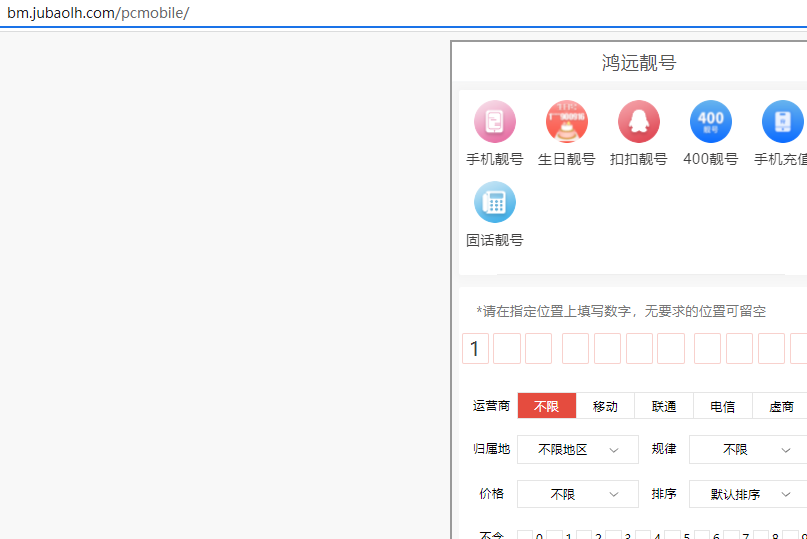Tick the 不含 checkbox for digit 2
Viewport: 807px width, 539px height.
point(584,536)
